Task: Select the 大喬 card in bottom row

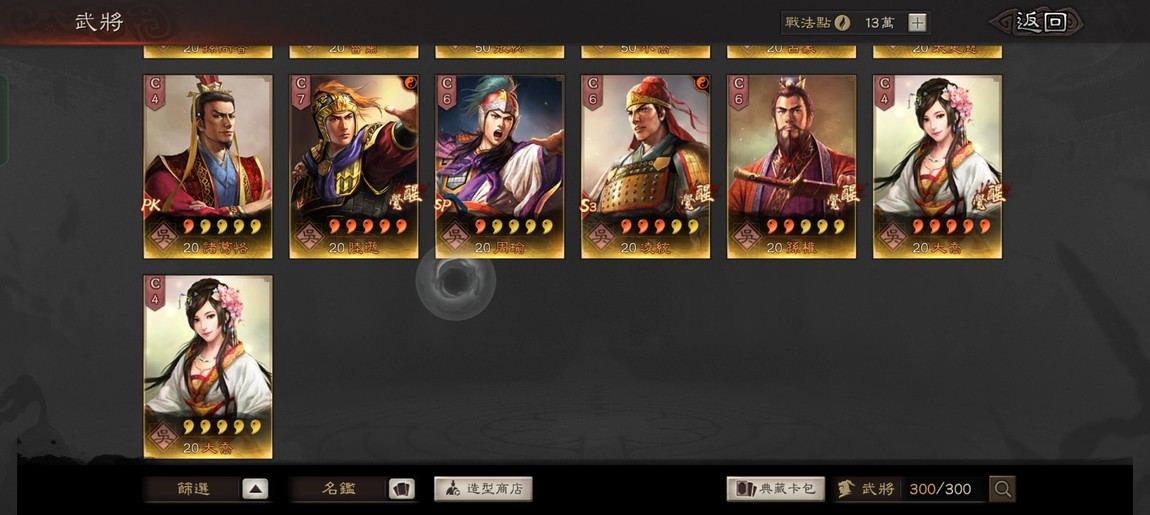Action: (x=208, y=367)
